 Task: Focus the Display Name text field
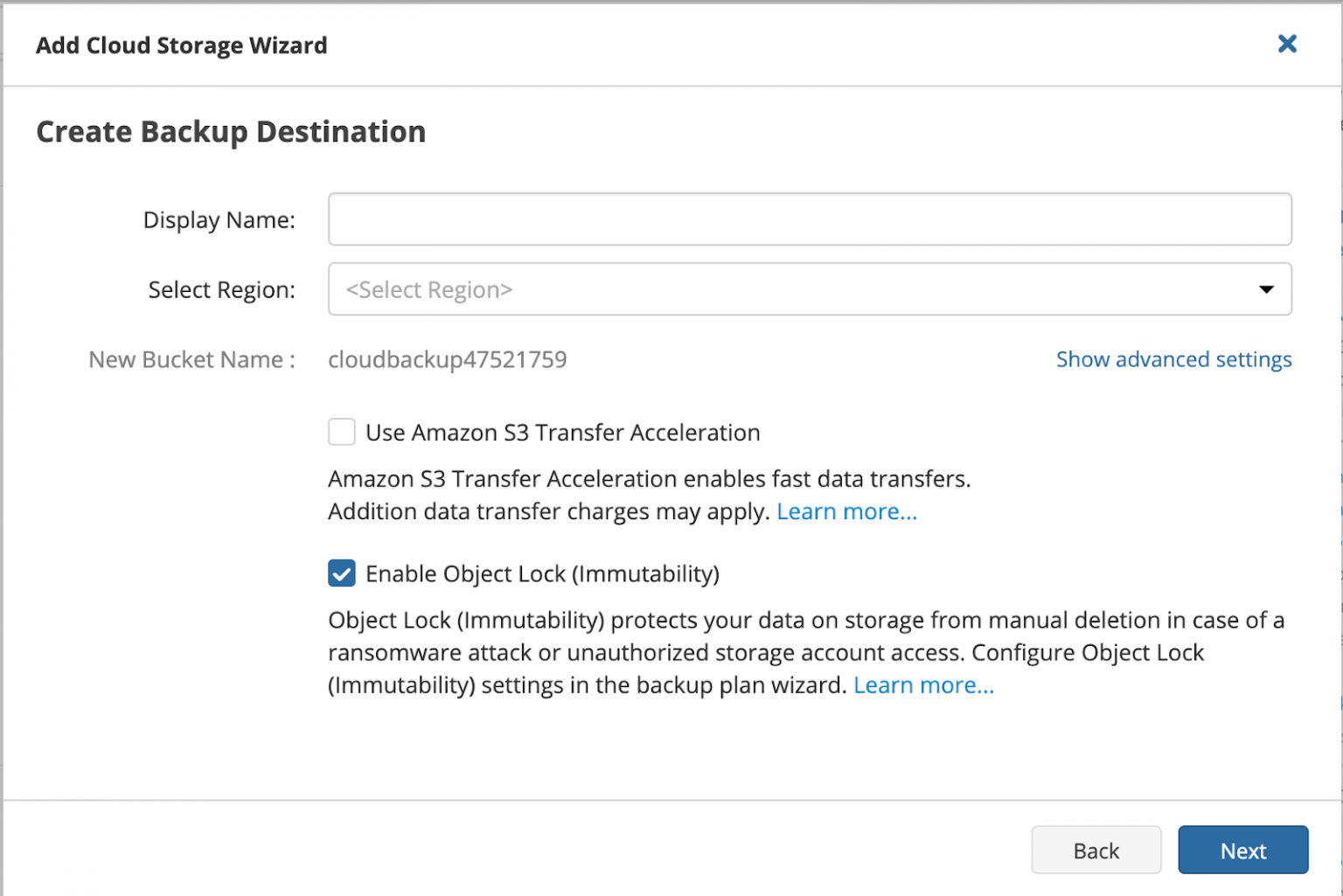click(809, 219)
